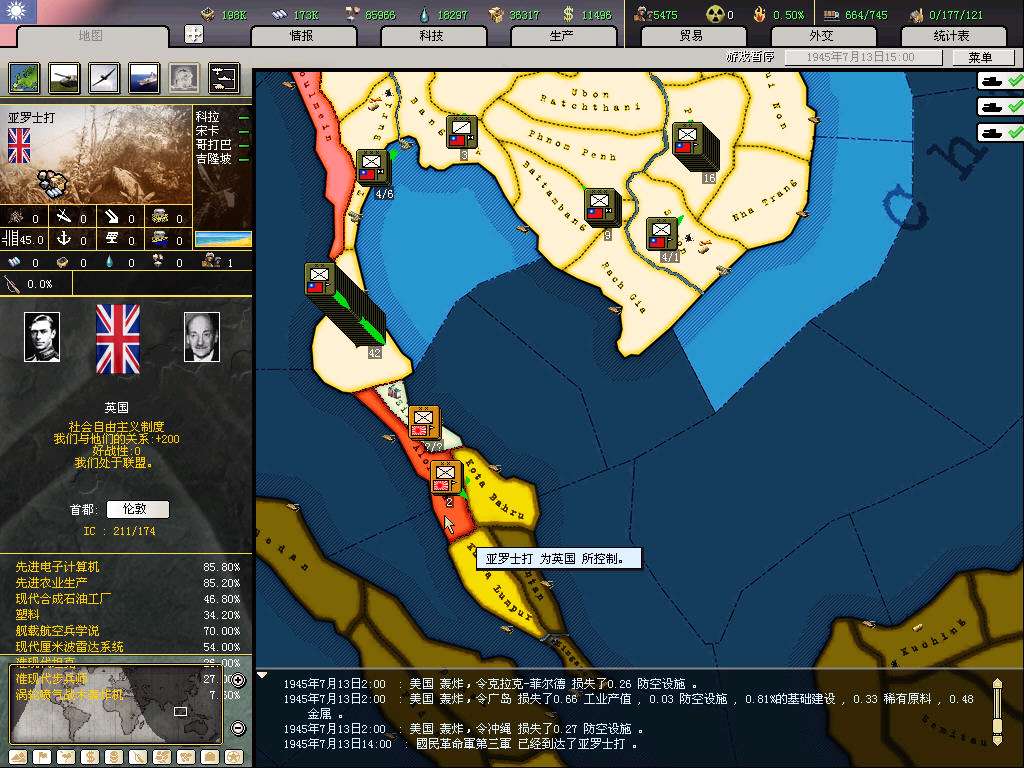The height and width of the screenshot is (768, 1024).
Task: Switch to the 外交 diplomacy tab
Action: click(821, 36)
